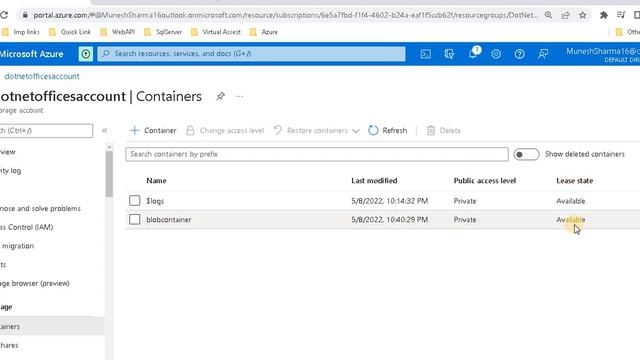Reload the browser page
Viewport: 640px width, 360px height.
point(4,15)
